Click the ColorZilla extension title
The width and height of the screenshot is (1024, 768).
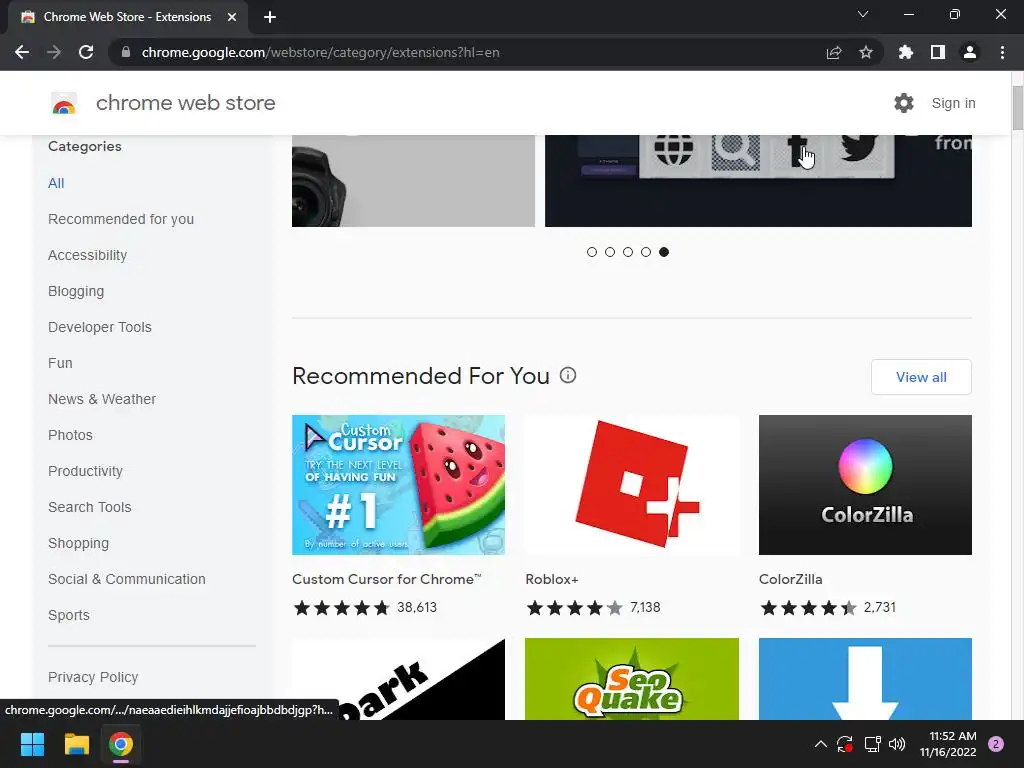pyautogui.click(x=790, y=579)
